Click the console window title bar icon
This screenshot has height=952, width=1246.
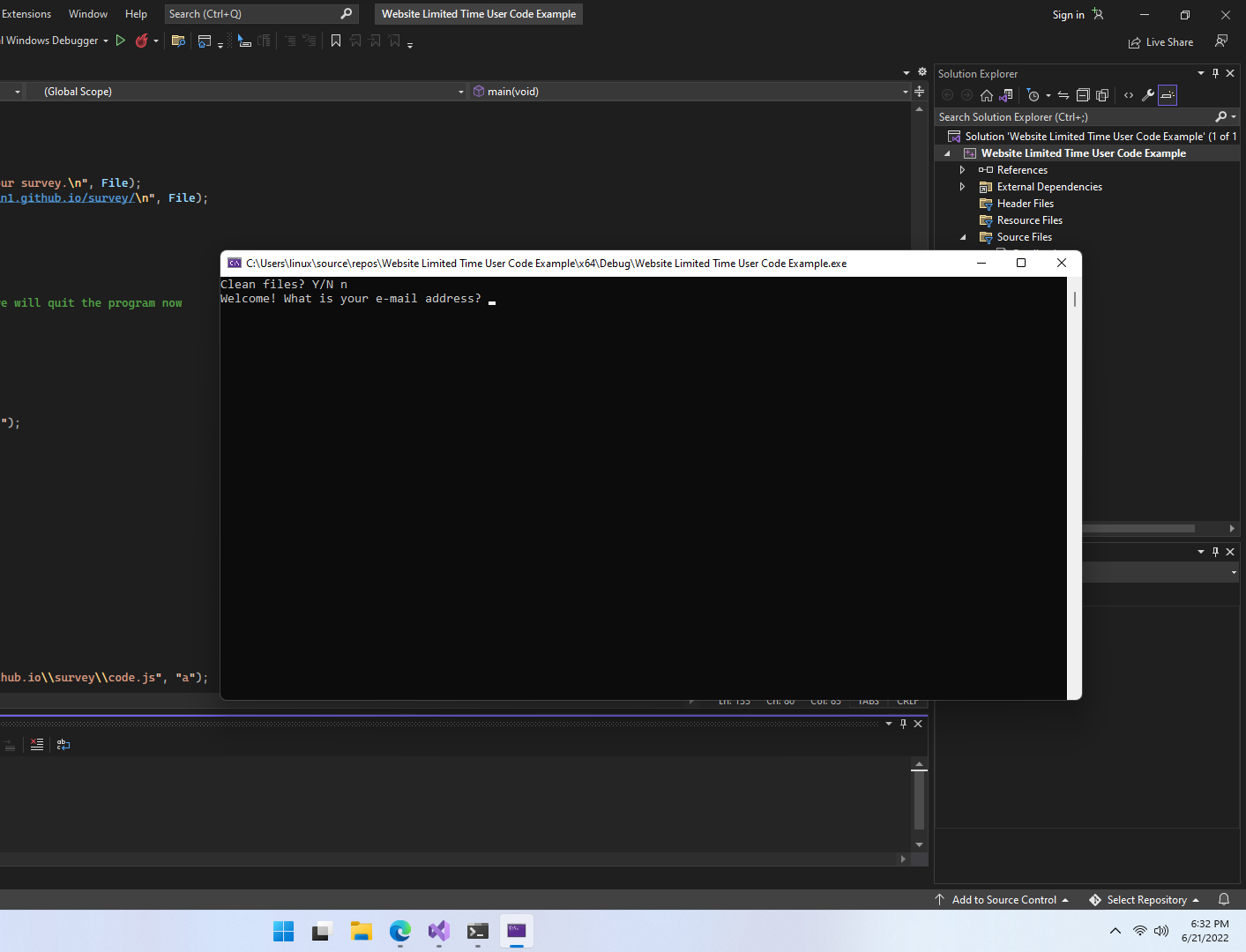[x=235, y=264]
